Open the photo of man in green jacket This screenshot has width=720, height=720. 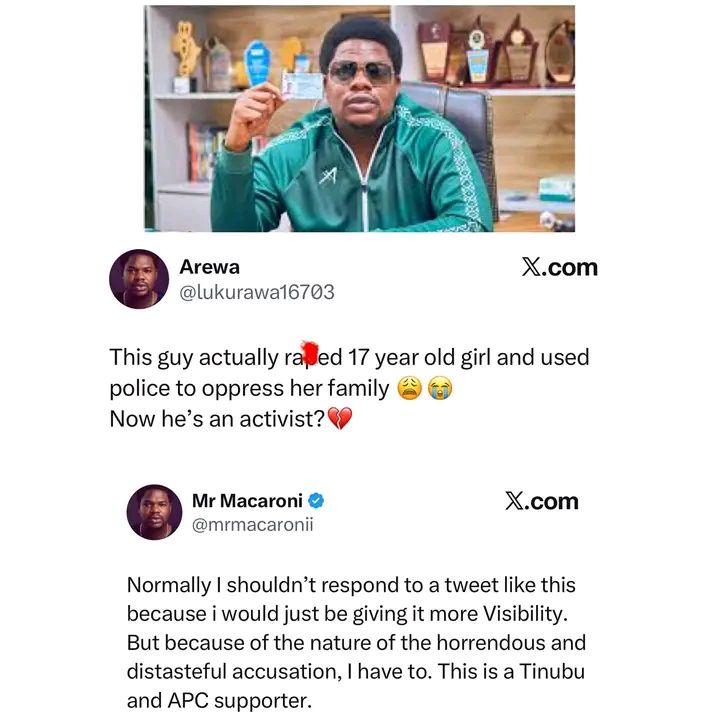[359, 118]
